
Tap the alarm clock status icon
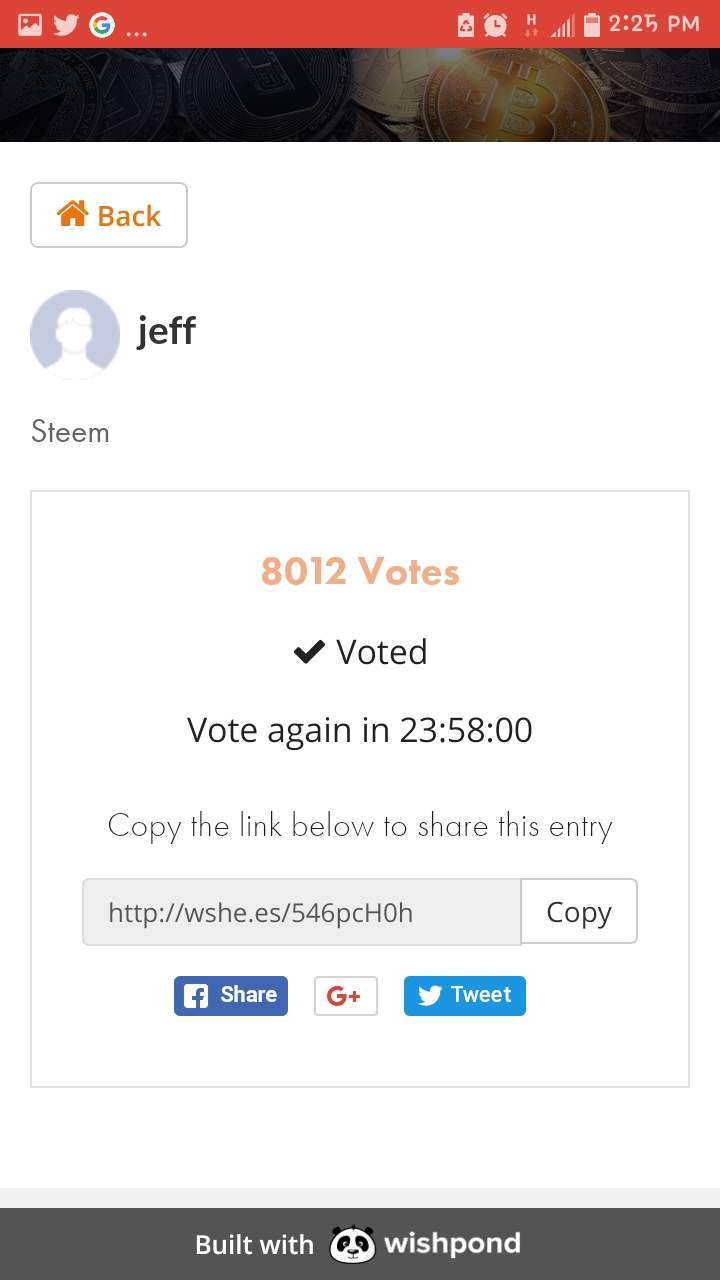coord(495,24)
